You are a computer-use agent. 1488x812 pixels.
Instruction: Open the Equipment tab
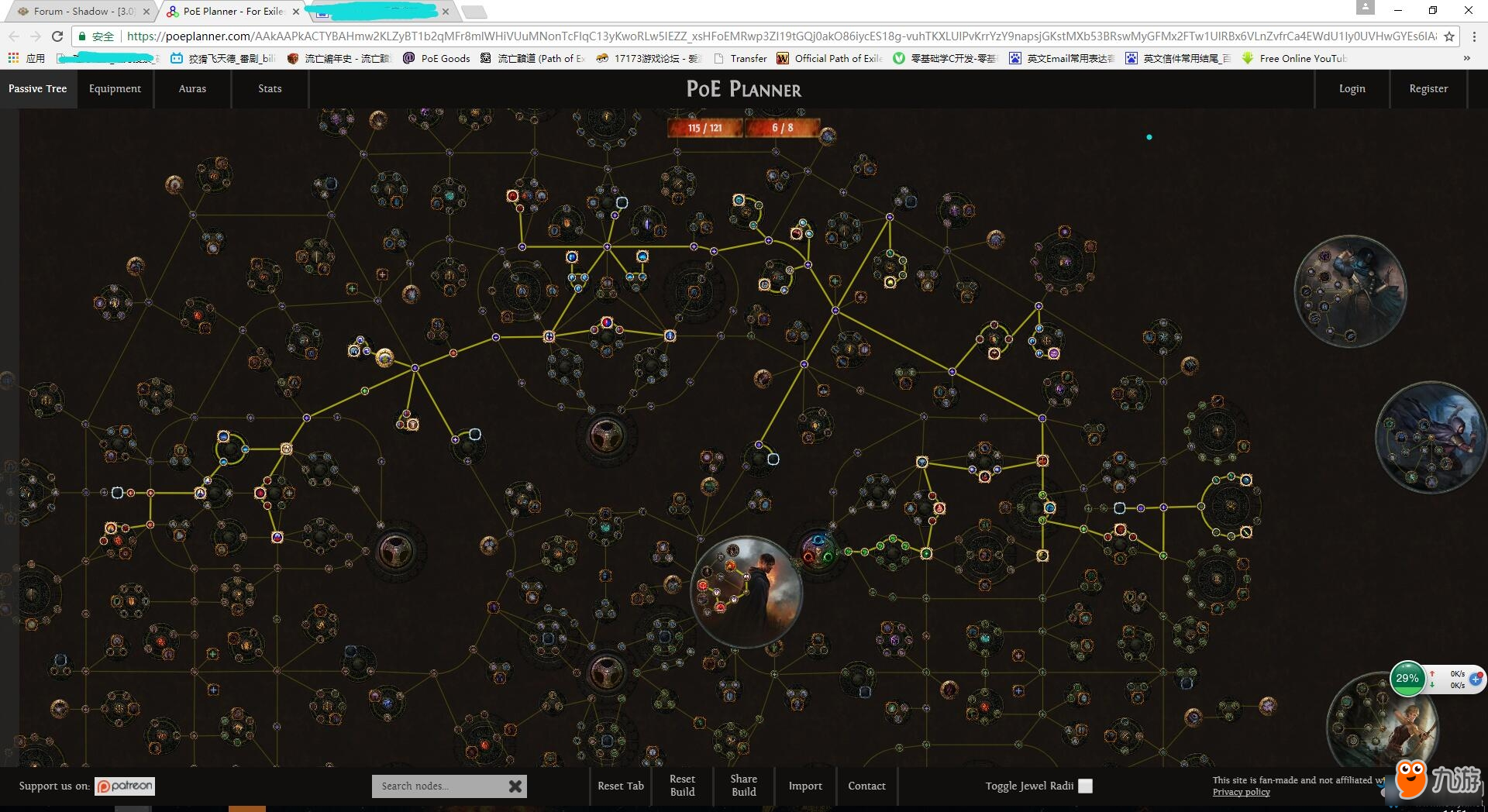115,88
